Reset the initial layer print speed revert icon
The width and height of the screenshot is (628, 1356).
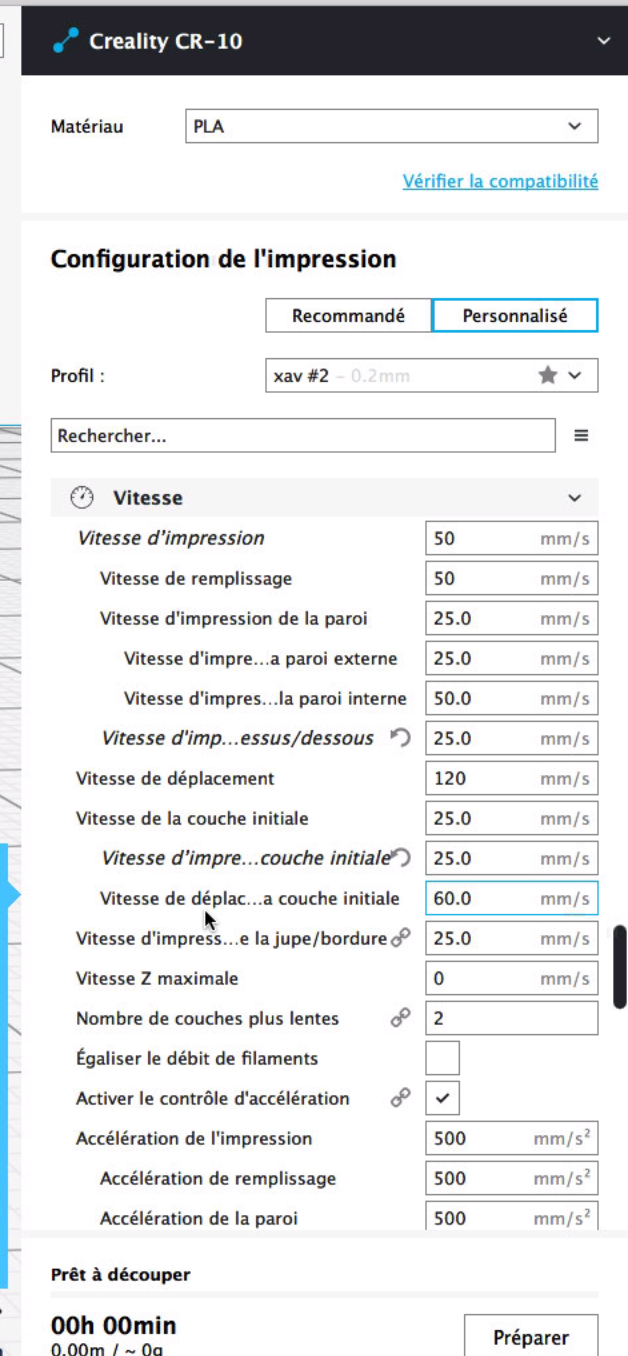point(400,857)
